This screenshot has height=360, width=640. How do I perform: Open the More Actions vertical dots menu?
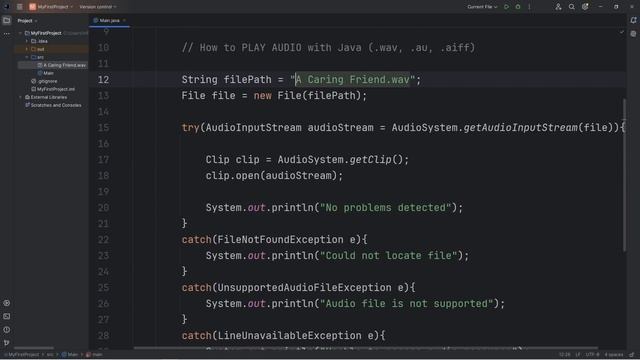click(x=529, y=7)
